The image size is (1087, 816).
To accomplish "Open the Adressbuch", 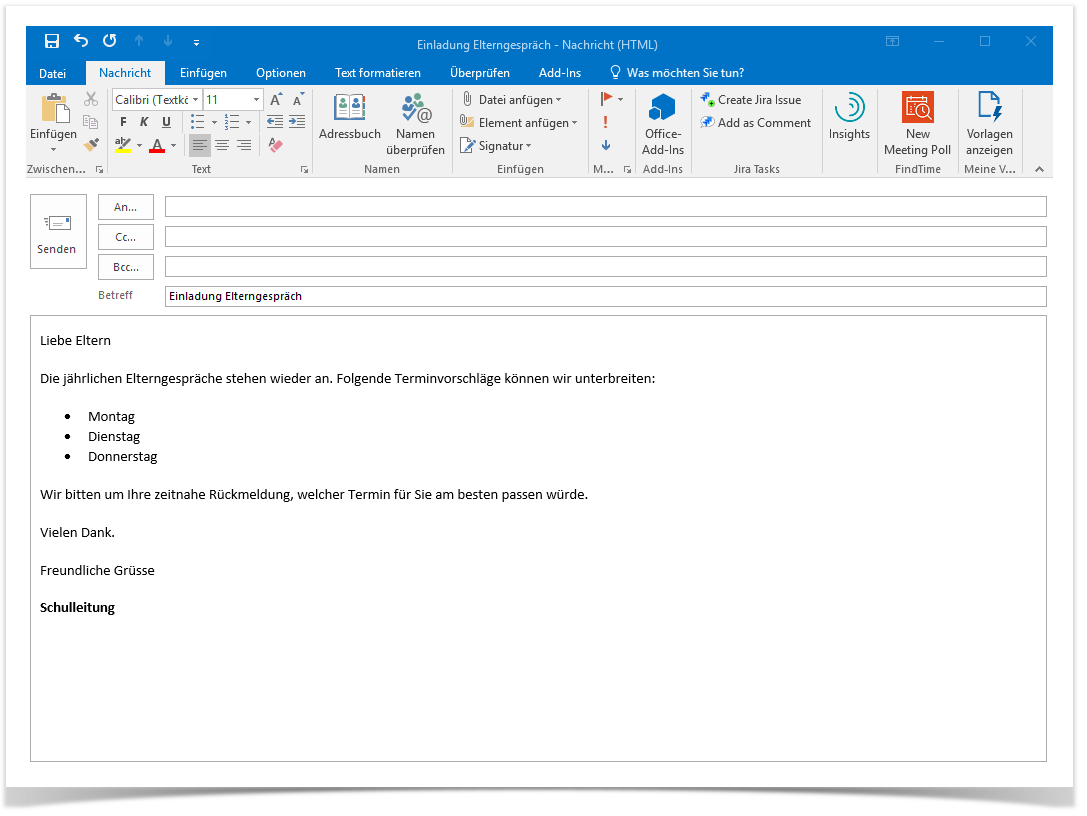I will 349,118.
